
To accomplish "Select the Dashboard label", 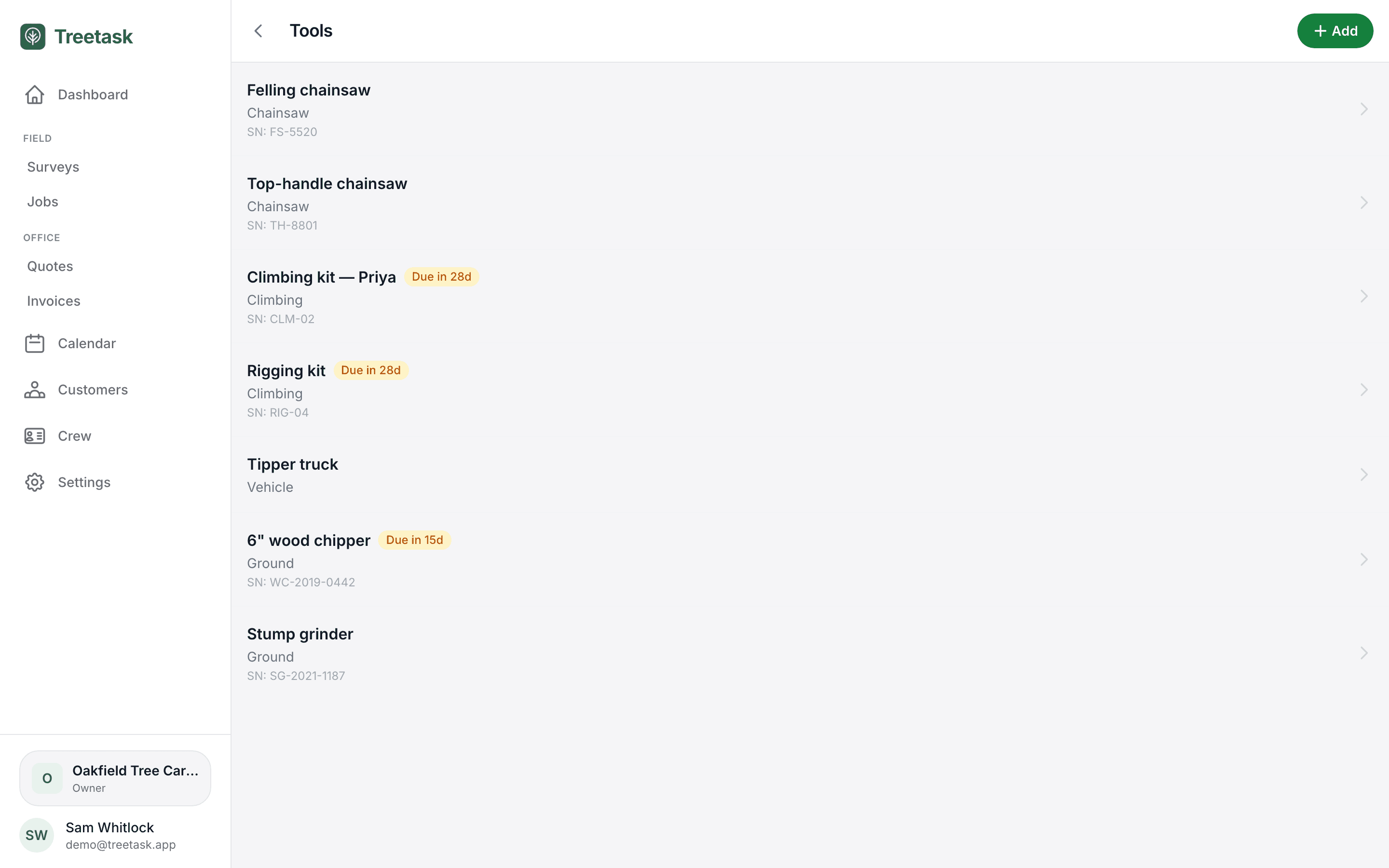I will (93, 95).
